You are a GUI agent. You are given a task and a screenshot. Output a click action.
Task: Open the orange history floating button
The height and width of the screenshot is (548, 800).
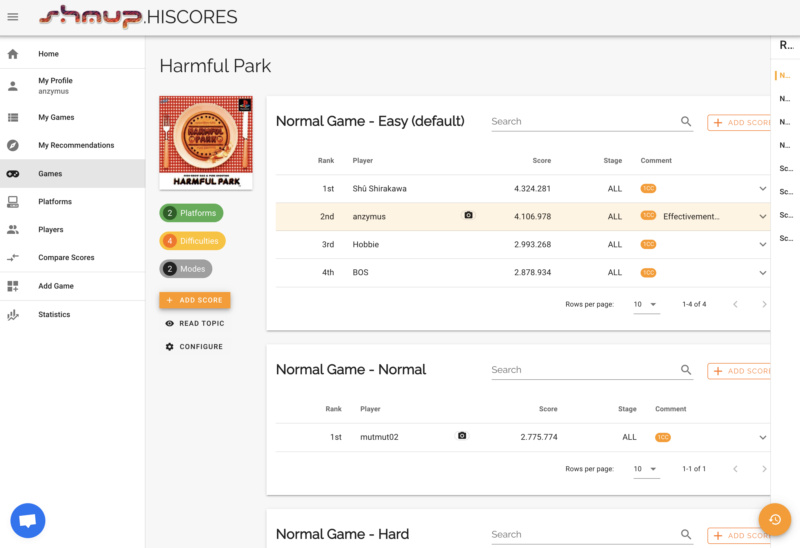click(x=775, y=519)
